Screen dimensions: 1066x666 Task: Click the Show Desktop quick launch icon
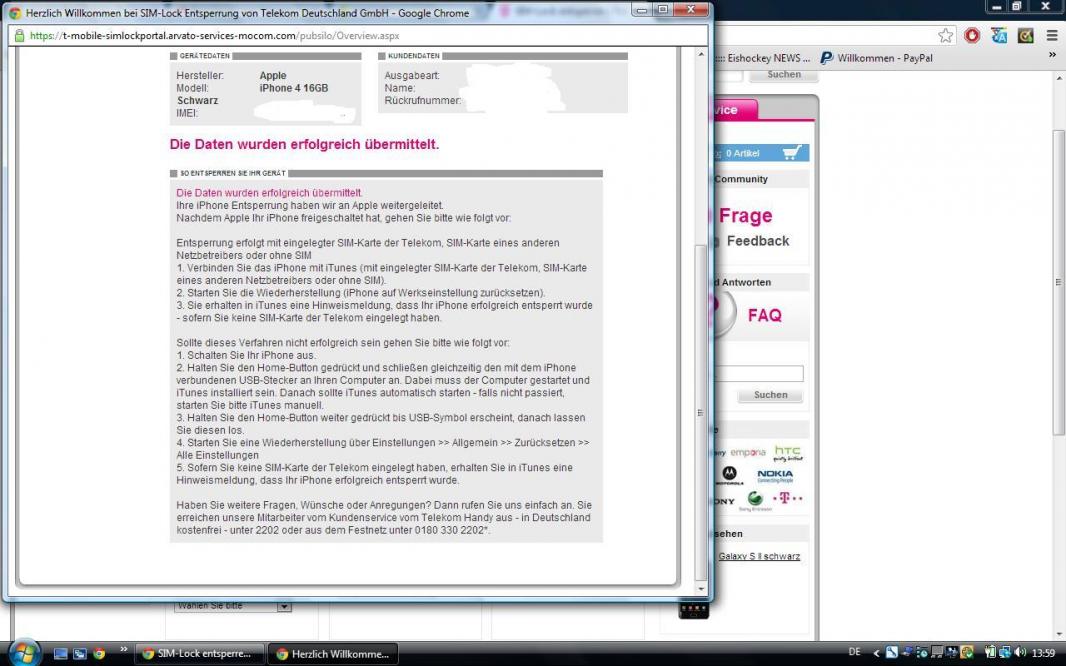pyautogui.click(x=61, y=654)
